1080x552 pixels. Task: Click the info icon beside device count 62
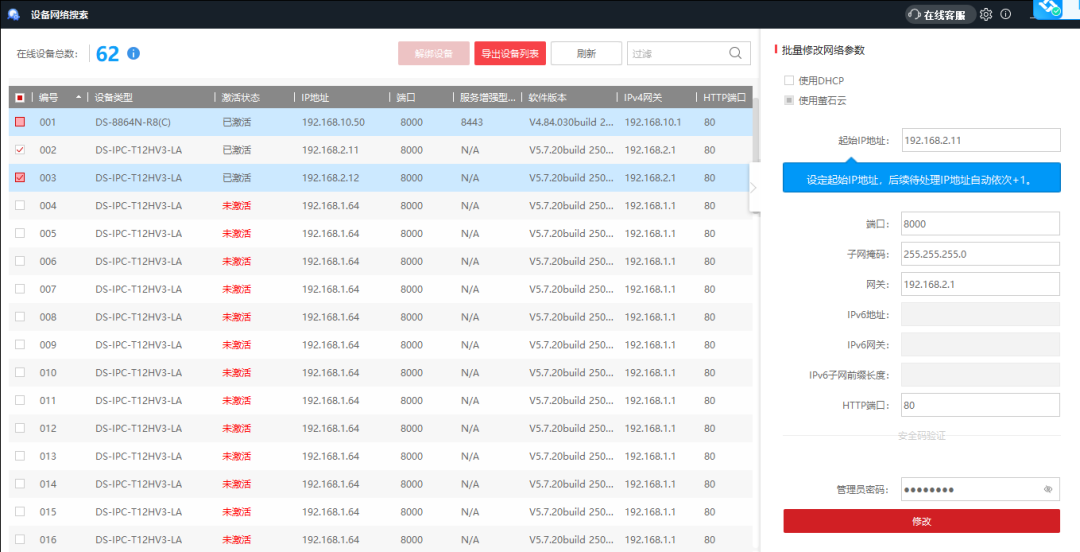pyautogui.click(x=133, y=53)
